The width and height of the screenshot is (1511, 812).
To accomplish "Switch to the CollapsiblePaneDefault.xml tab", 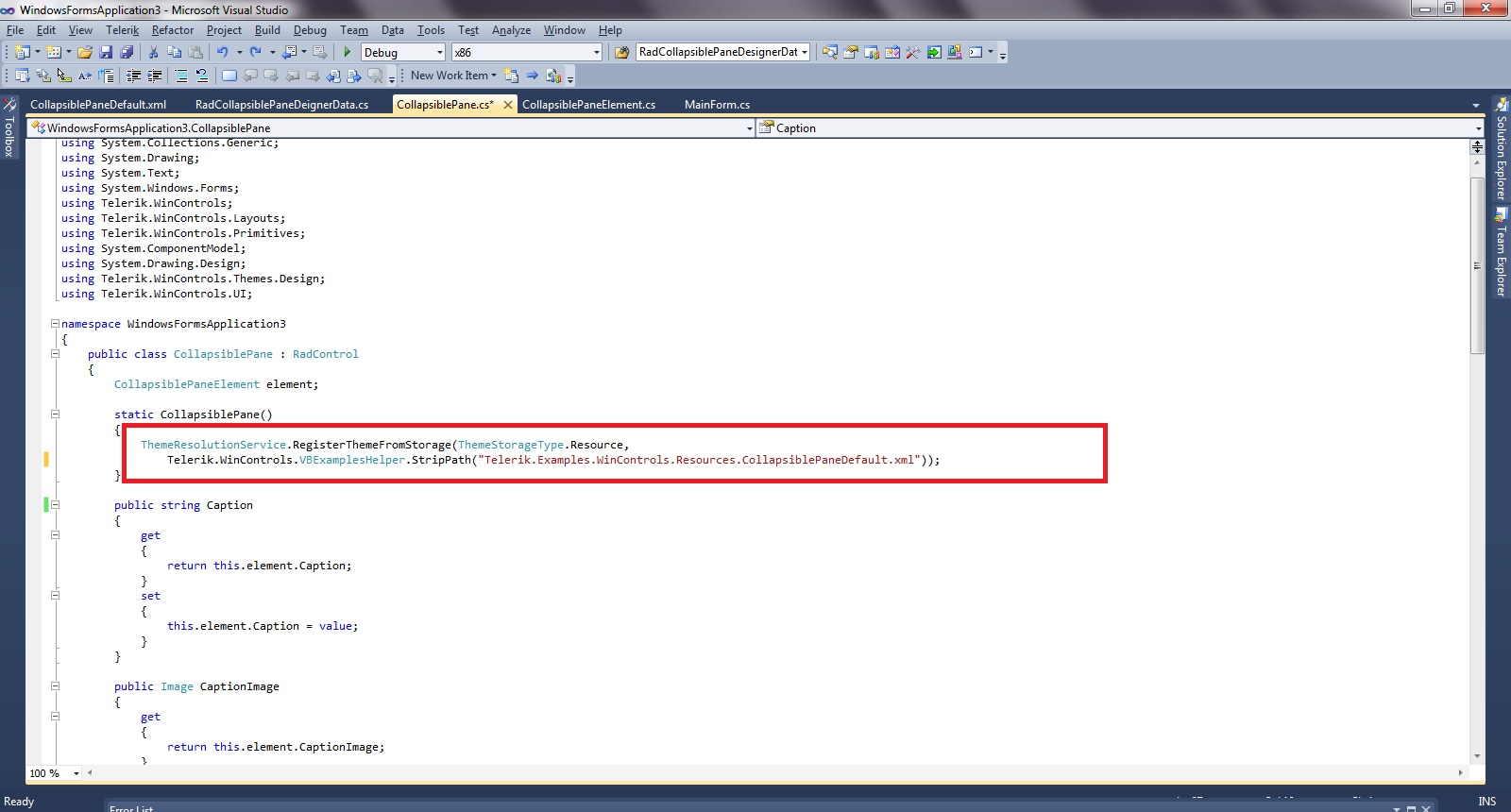I will click(x=98, y=104).
